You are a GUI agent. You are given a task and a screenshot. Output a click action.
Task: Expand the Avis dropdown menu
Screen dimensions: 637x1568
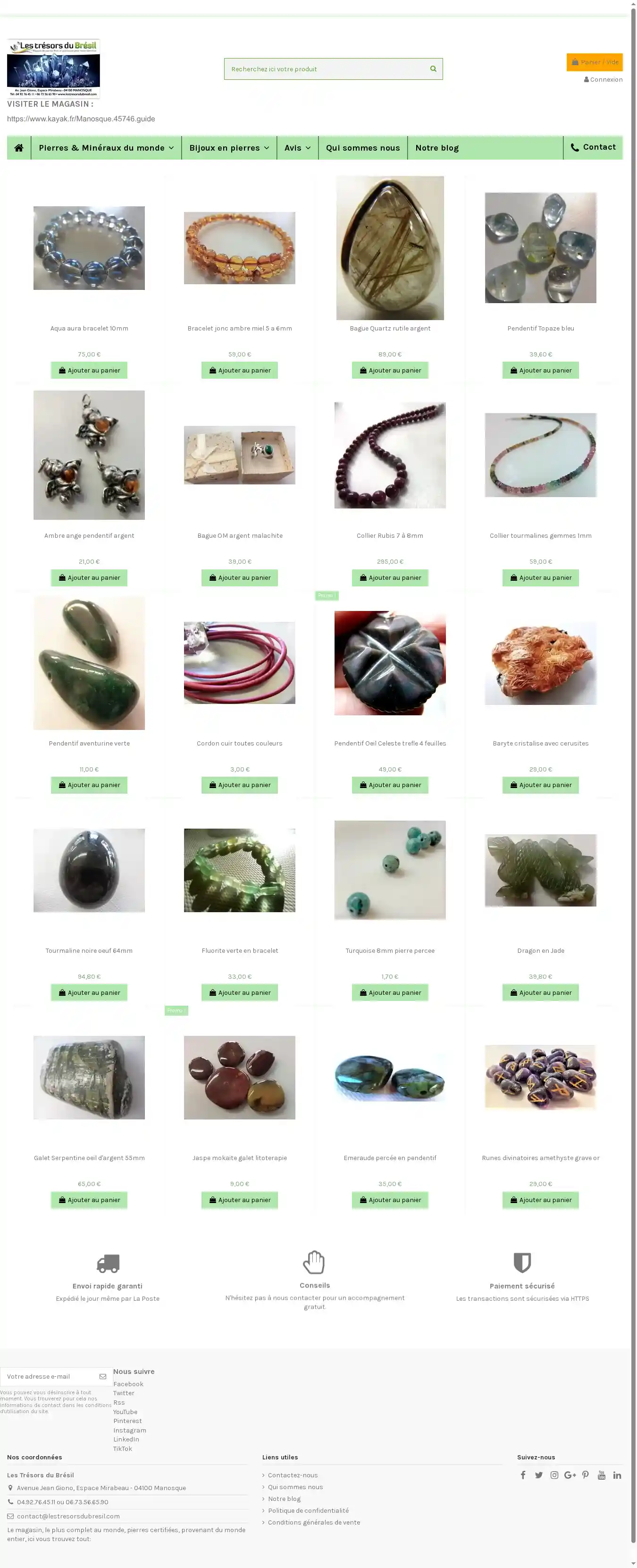click(298, 148)
